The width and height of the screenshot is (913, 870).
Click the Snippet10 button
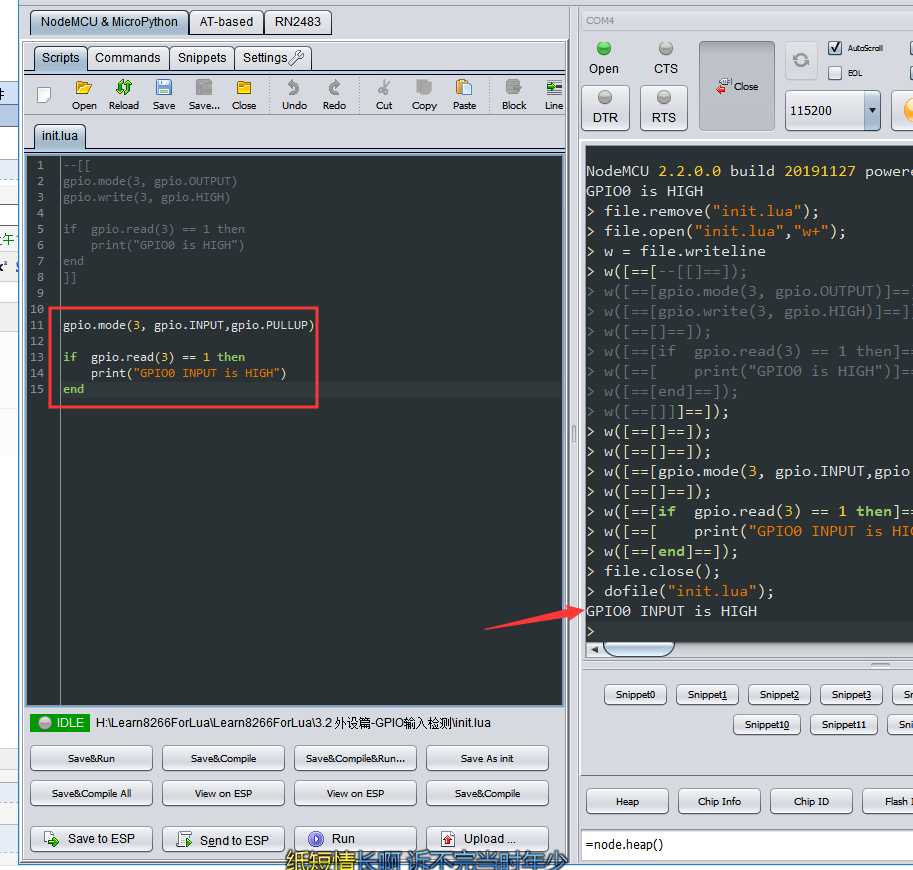tap(767, 724)
